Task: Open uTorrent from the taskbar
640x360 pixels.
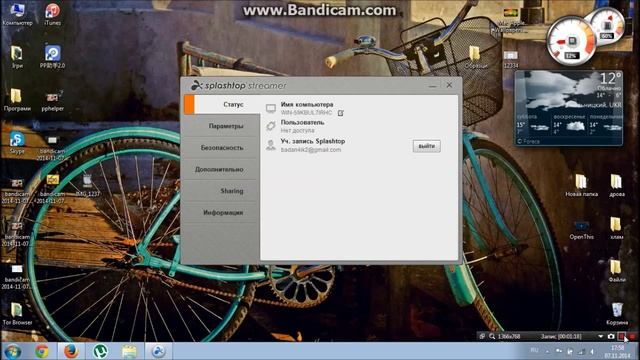Action: (100, 351)
